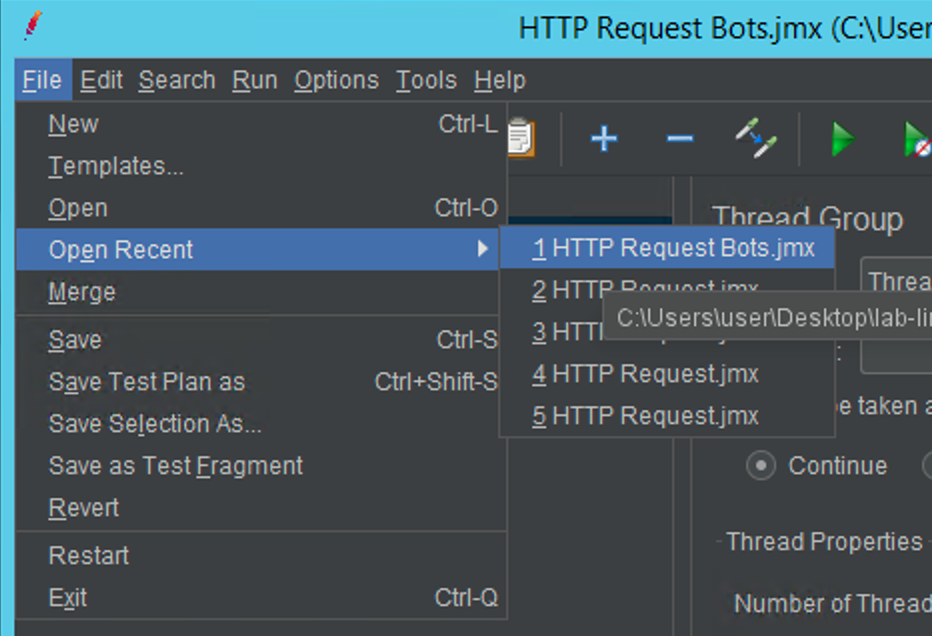Click the JMeter feather icon in the title bar

33,25
